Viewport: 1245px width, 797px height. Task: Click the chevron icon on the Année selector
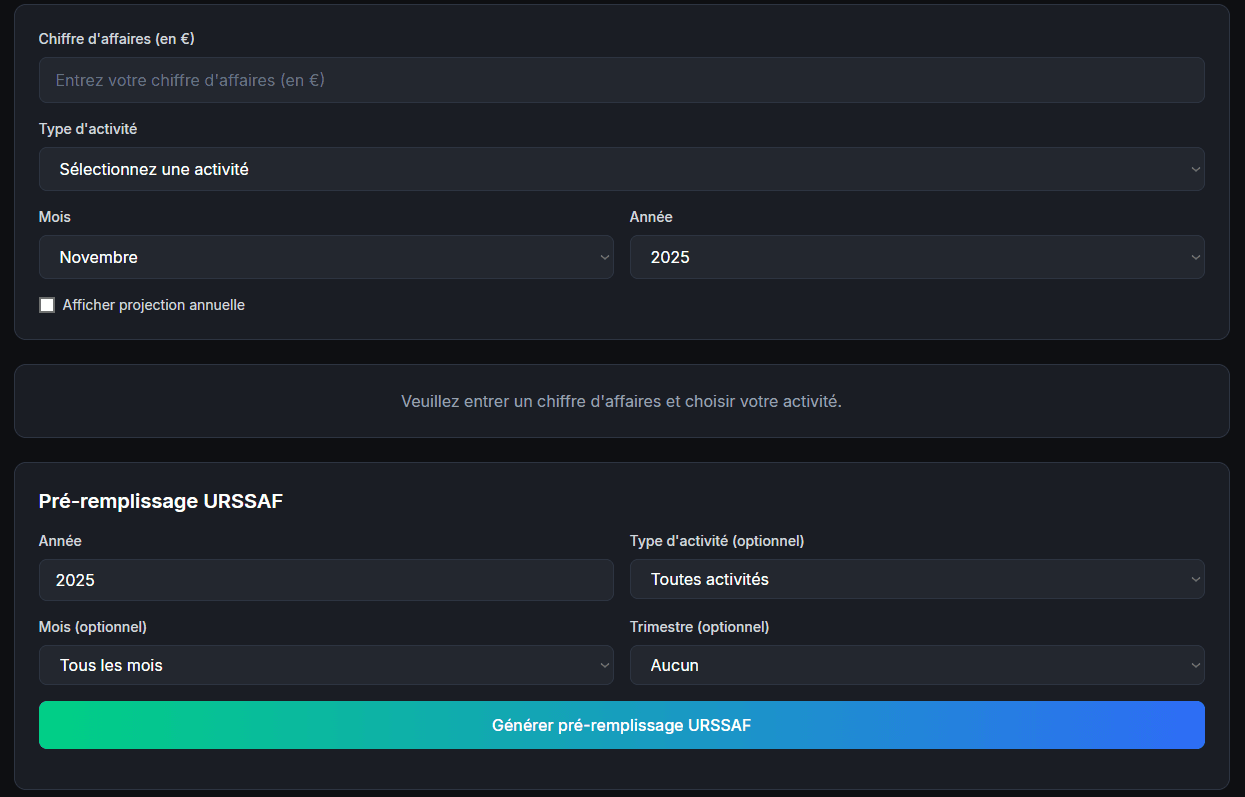1194,257
